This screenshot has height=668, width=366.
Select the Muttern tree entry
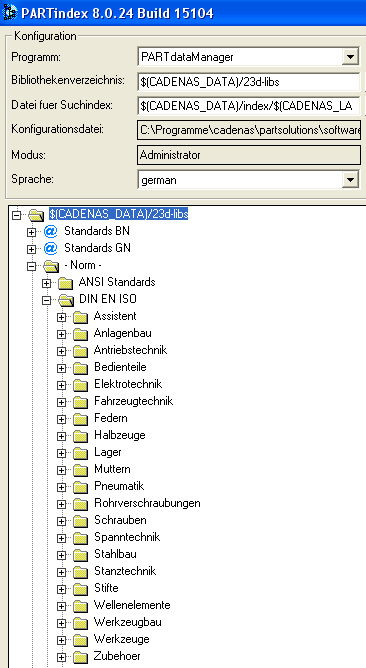pos(112,469)
